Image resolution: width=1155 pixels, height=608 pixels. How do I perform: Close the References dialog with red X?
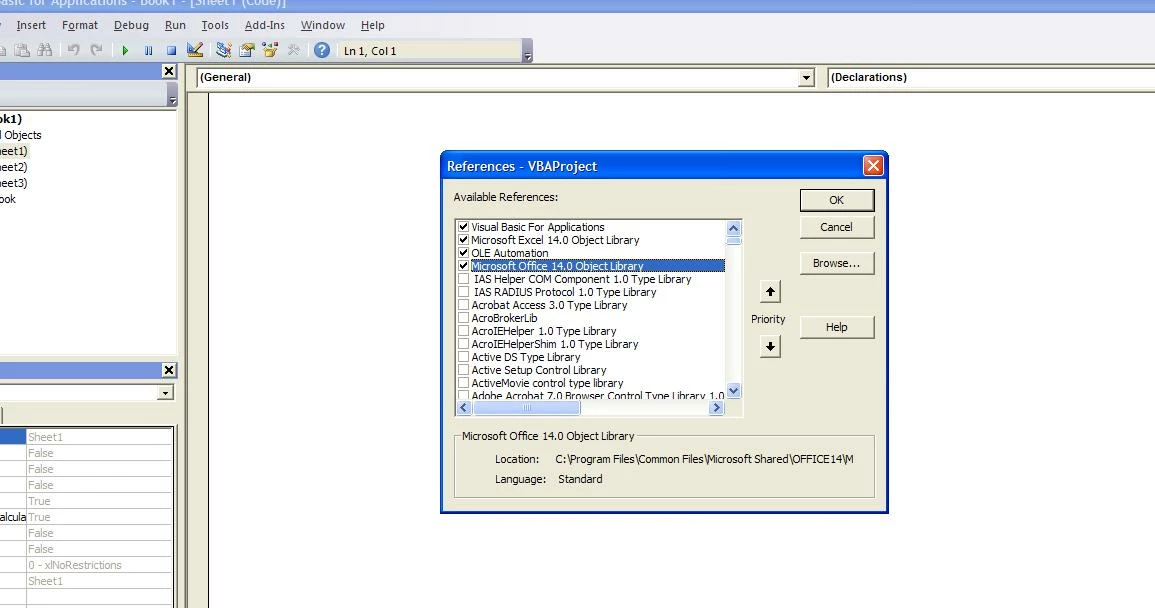(873, 166)
